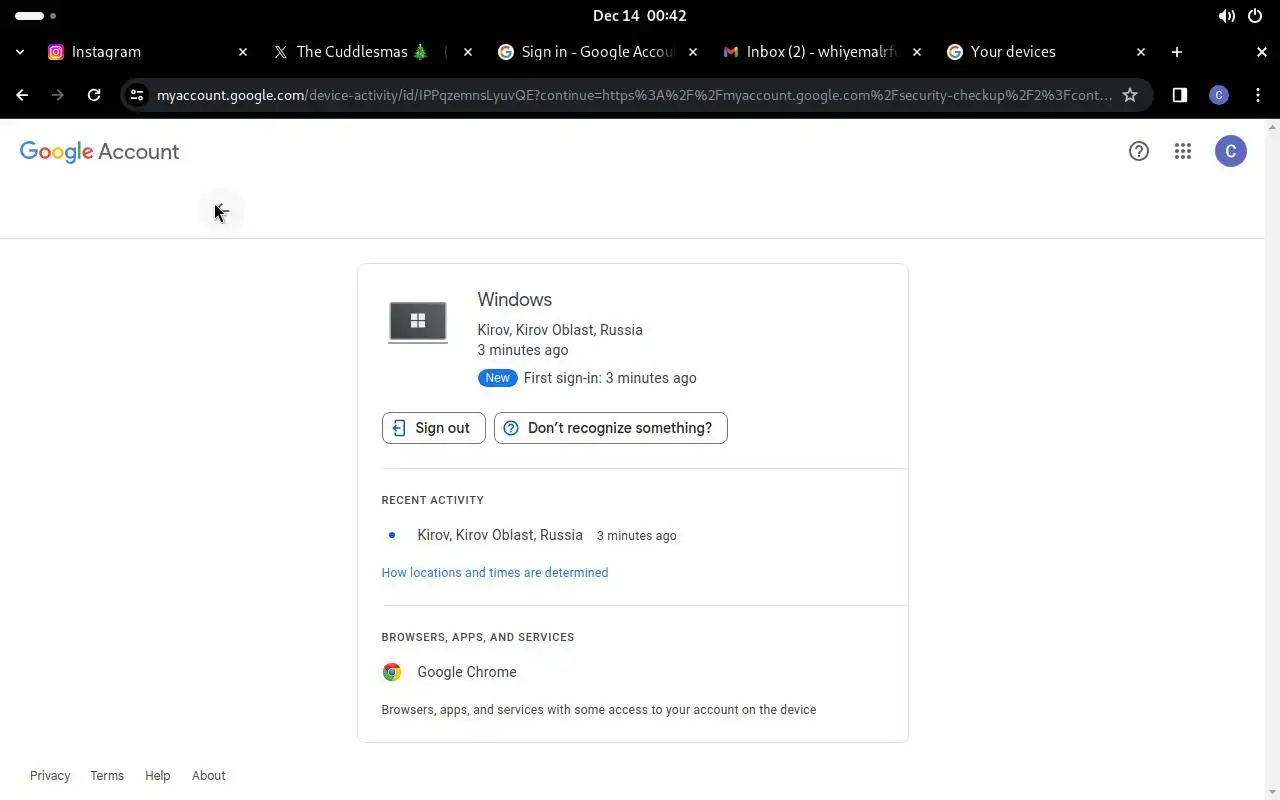Screen dimensions: 1280x800
Task: Click the browser forward button
Action: [58, 95]
